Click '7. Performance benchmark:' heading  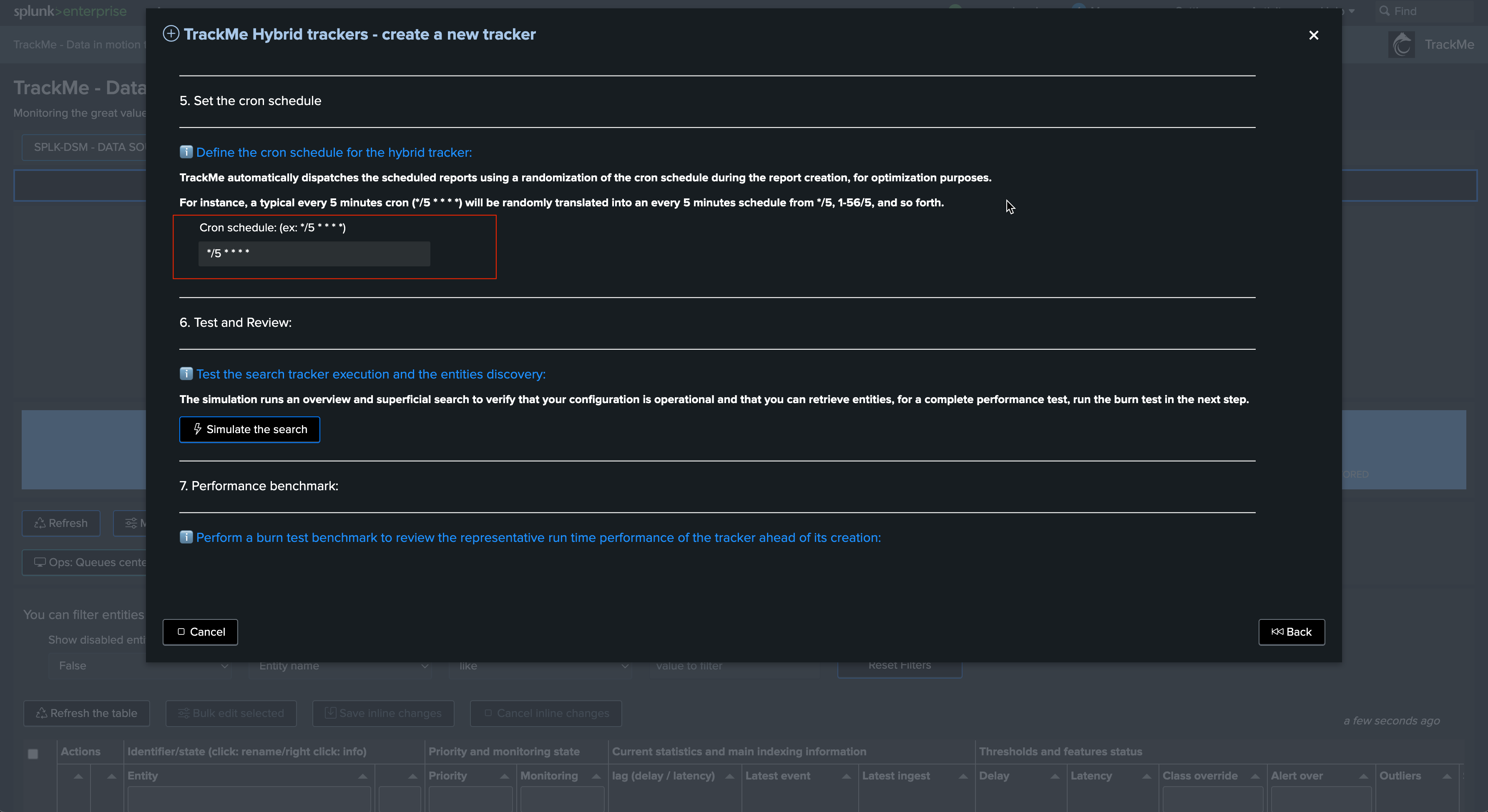(x=259, y=486)
